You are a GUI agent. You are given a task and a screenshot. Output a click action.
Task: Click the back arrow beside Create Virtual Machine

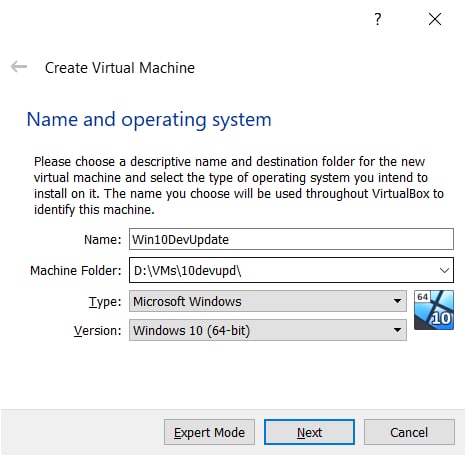pyautogui.click(x=19, y=67)
